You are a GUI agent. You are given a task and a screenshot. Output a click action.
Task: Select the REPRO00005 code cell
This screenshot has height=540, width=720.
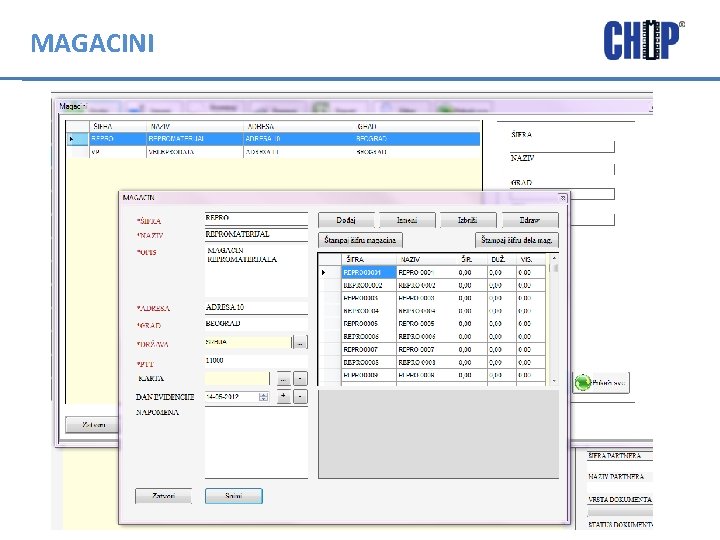tap(369, 324)
